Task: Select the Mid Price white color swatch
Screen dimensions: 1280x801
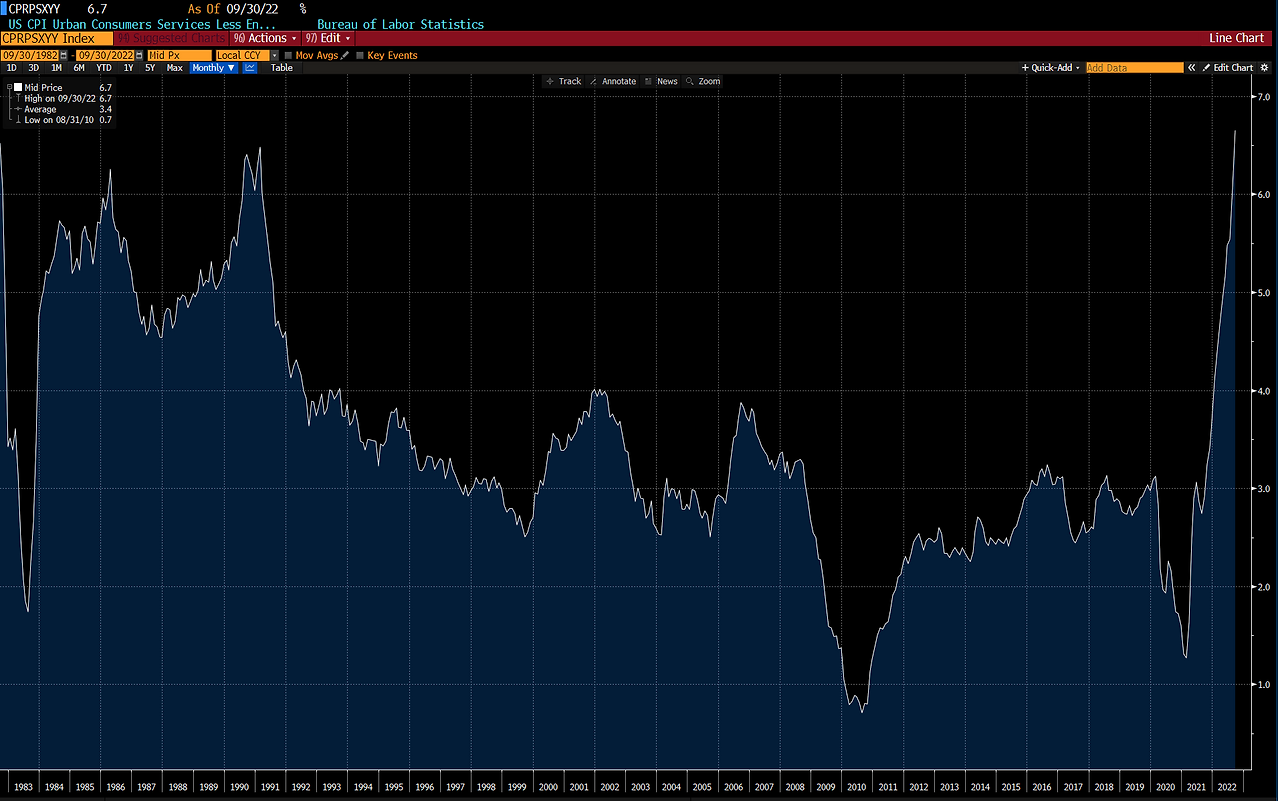Action: [18, 87]
